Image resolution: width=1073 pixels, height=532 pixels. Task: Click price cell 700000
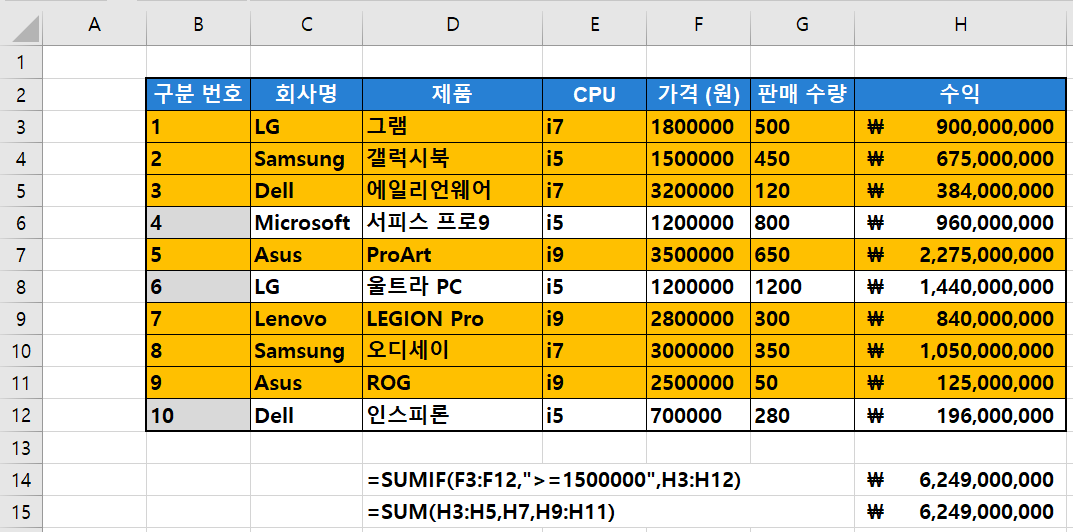[698, 416]
